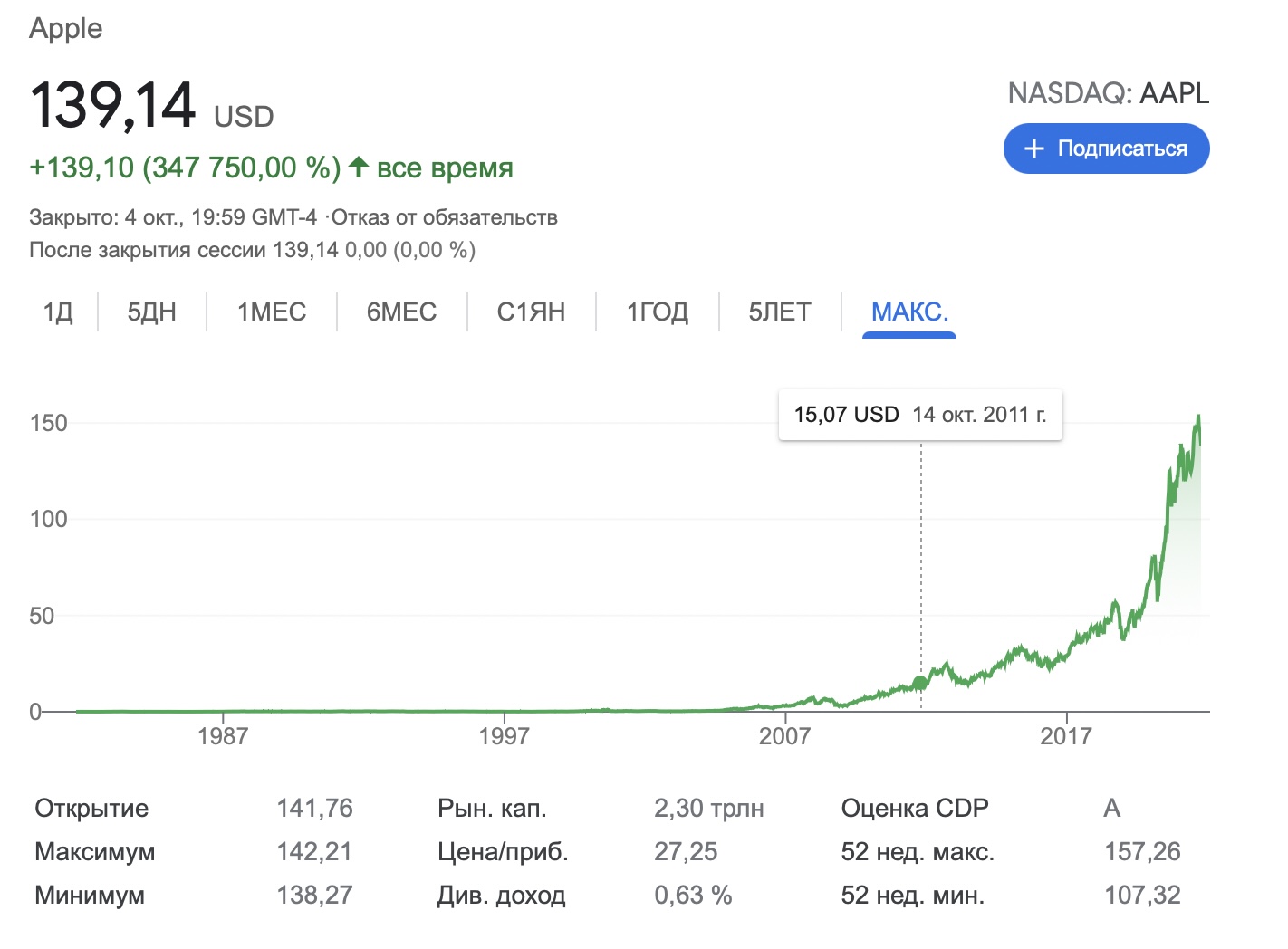The image size is (1288, 949).
Task: Click the 27,25 P/E value
Action: [686, 851]
